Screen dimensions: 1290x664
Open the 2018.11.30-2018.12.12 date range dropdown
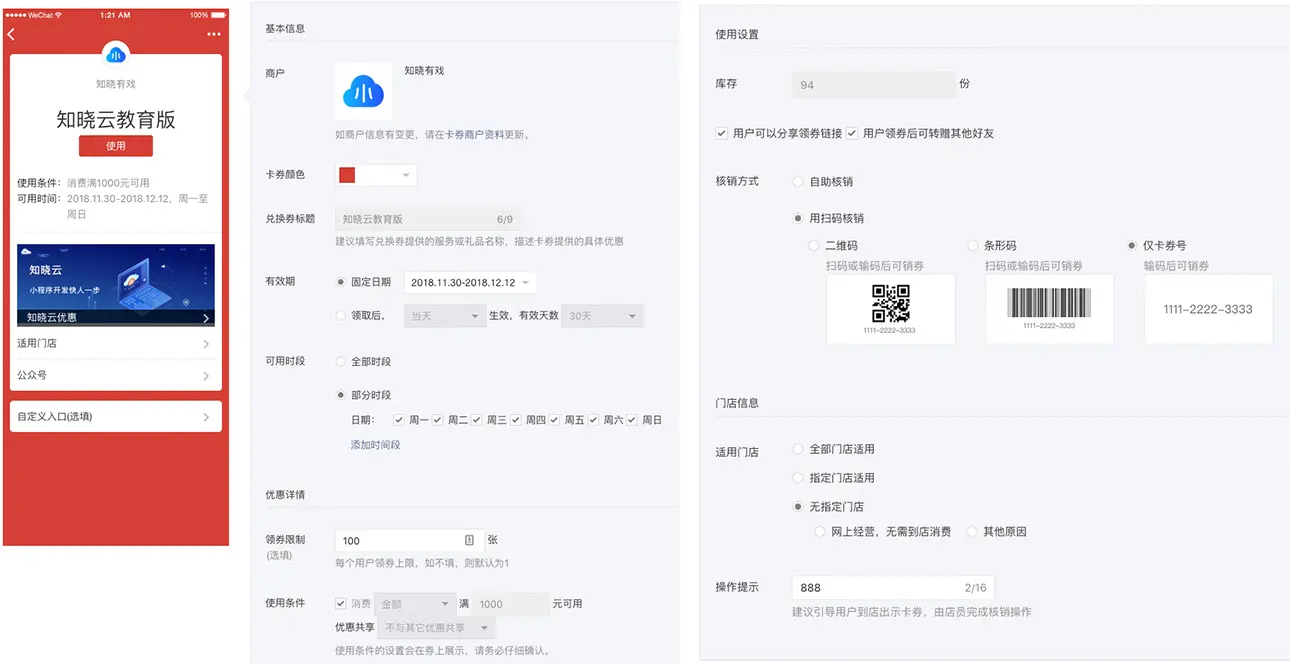(x=469, y=282)
